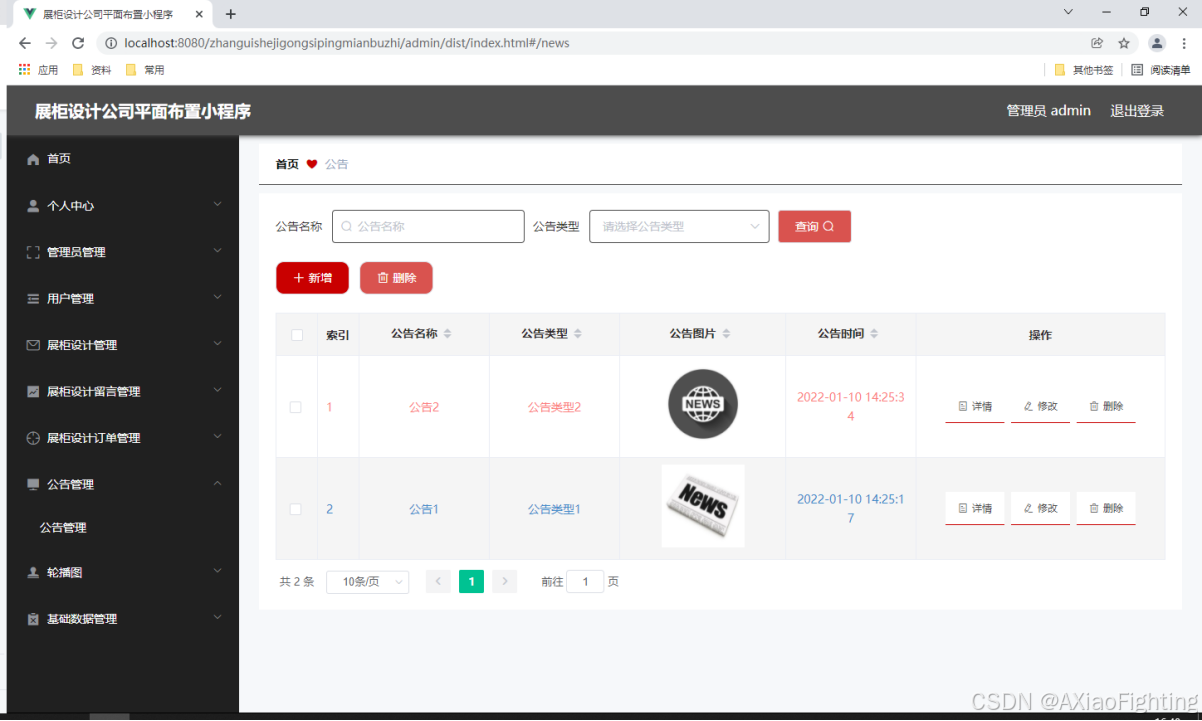The width and height of the screenshot is (1202, 721).
Task: Click the user icon beside 轮播图
Action: [x=33, y=573]
